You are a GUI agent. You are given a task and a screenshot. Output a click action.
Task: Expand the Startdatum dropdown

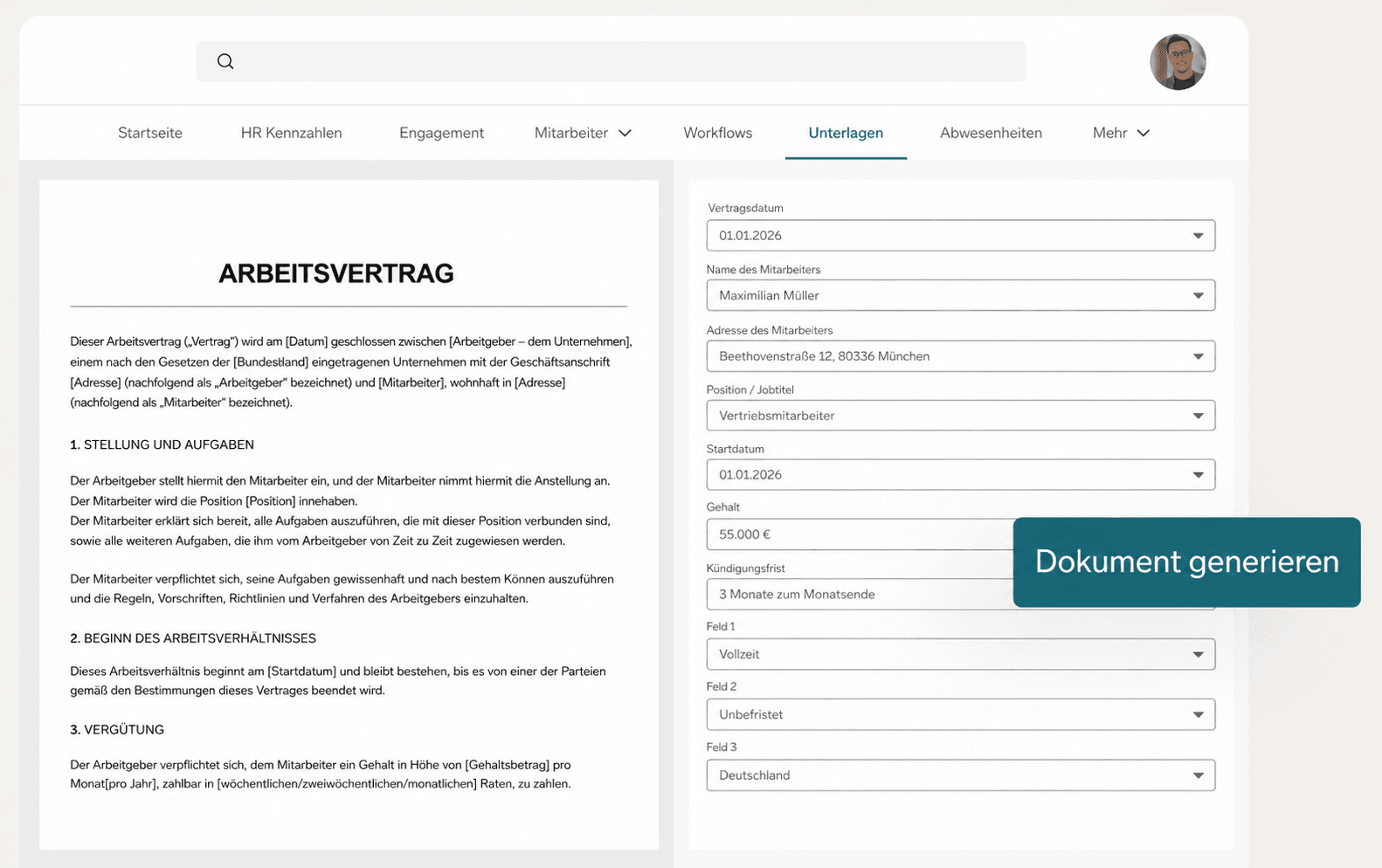tap(960, 475)
